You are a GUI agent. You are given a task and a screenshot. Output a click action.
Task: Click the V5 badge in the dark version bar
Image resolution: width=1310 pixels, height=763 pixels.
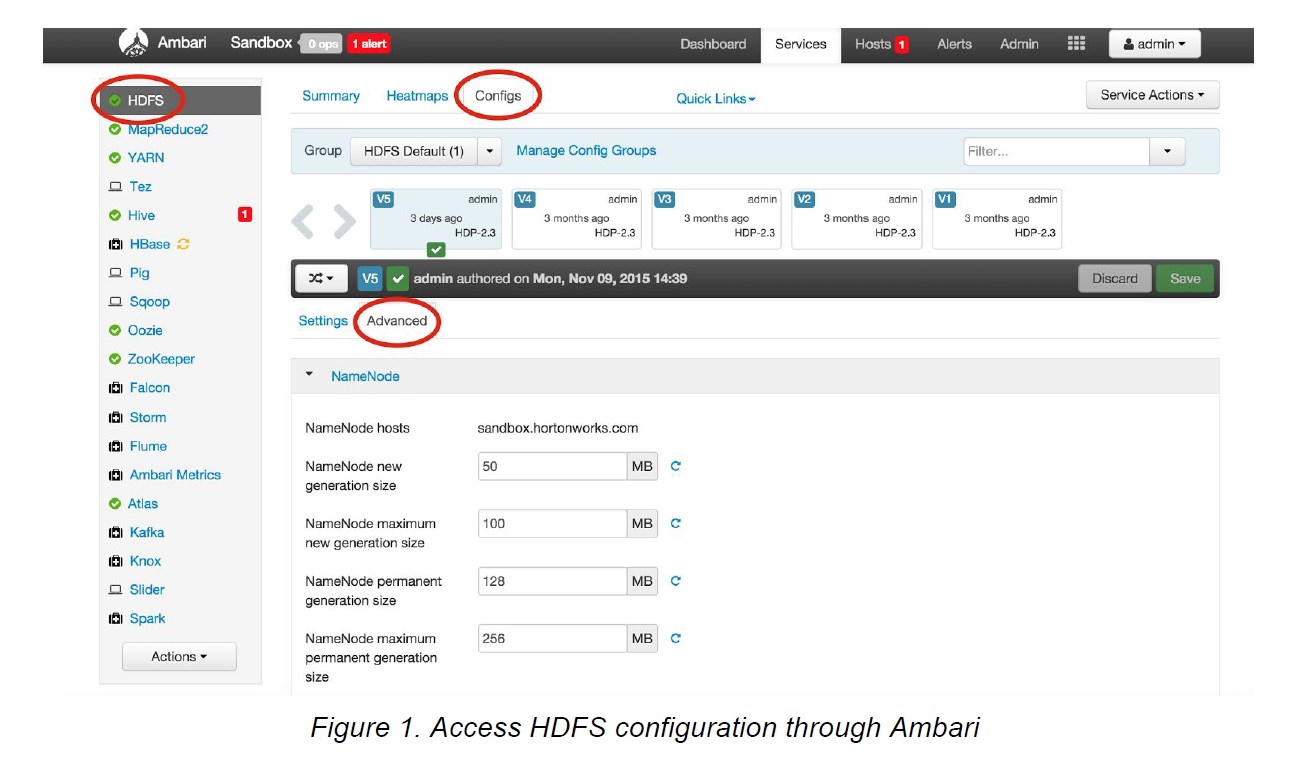pos(370,278)
